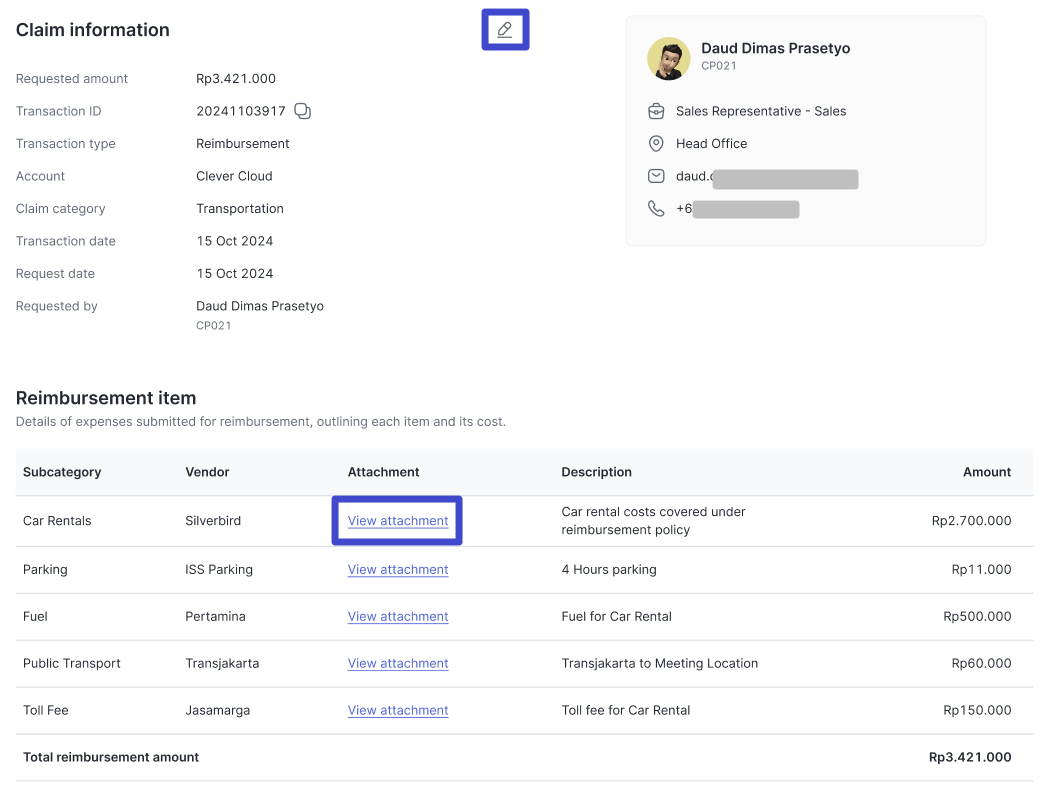
Task: Click the Transaction date value 15 Oct 2024
Action: 235,241
